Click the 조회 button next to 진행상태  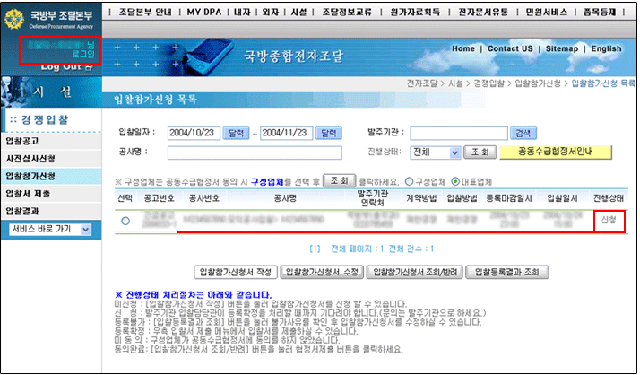pos(480,152)
